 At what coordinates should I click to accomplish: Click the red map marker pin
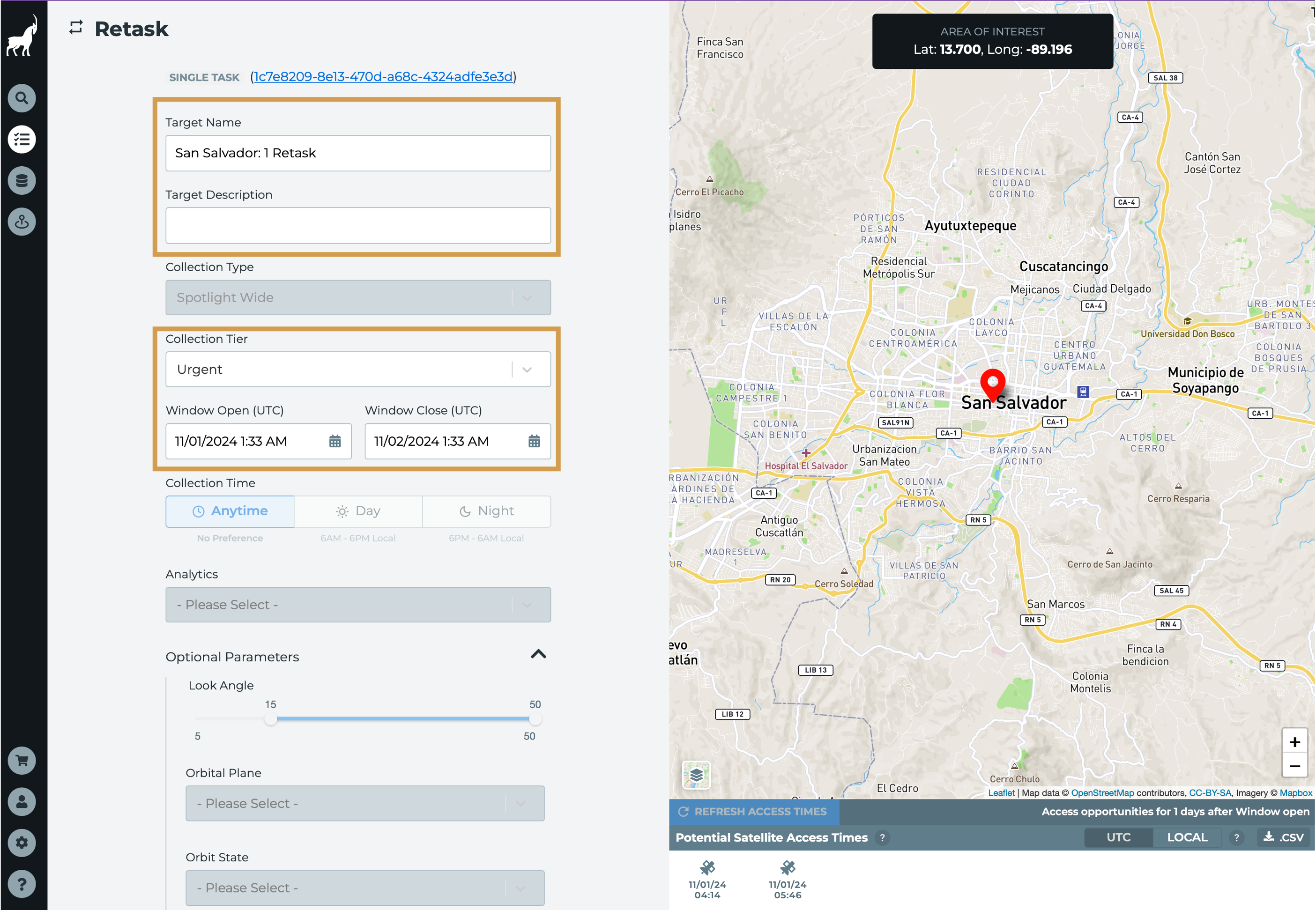992,385
